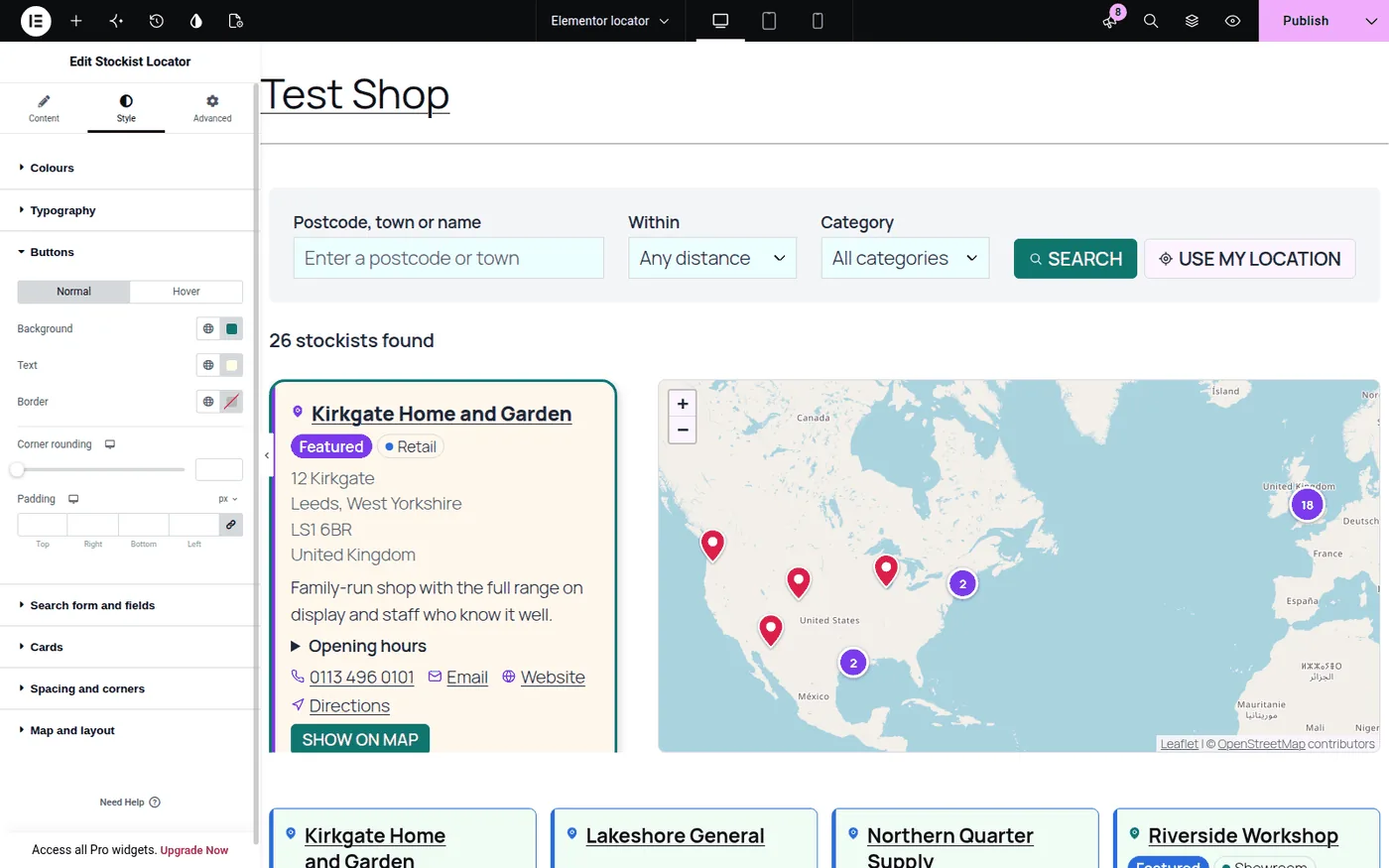Switch to tablet responsive view
The height and width of the screenshot is (868, 1389).
769,21
